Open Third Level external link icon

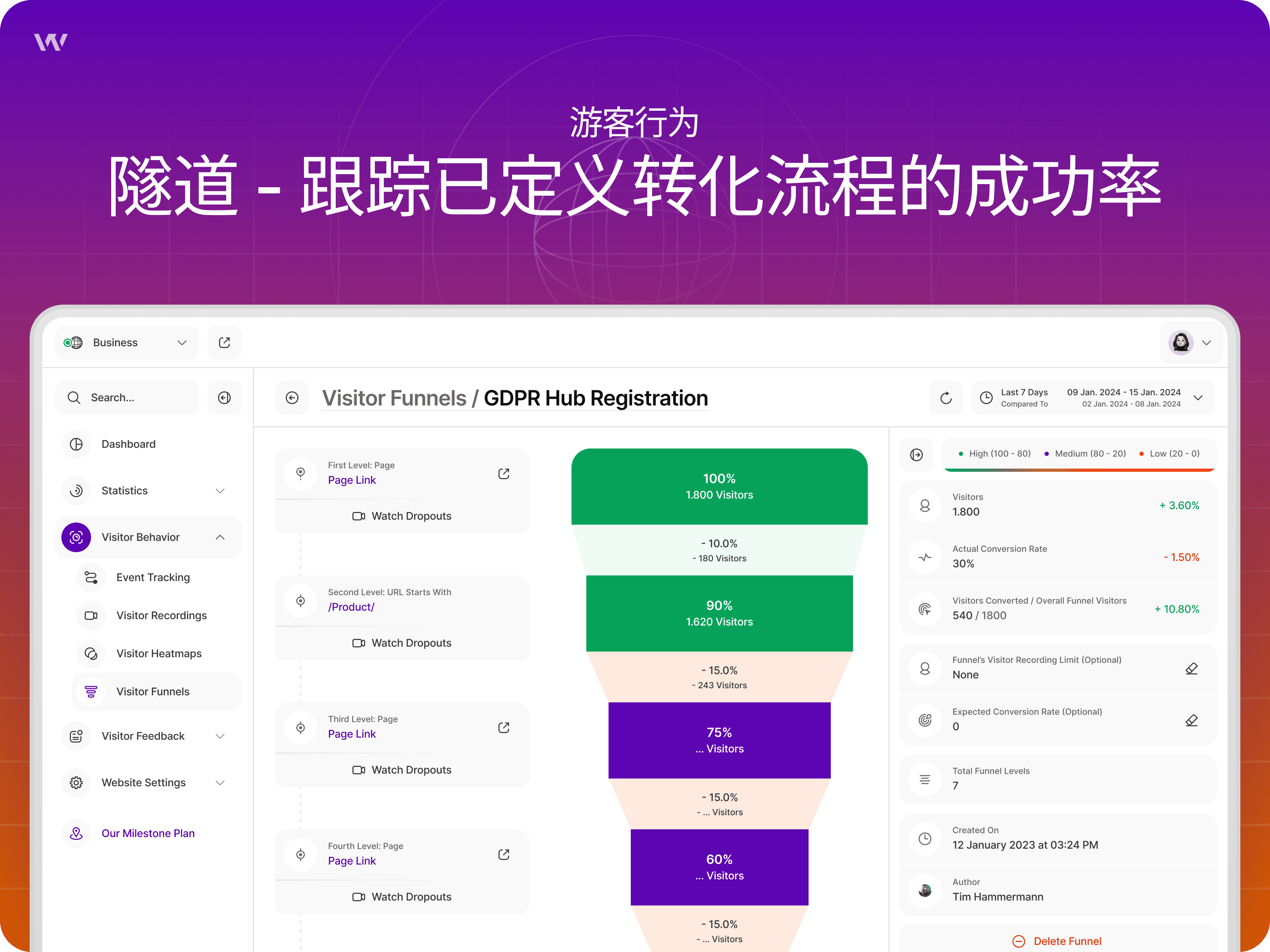(x=503, y=728)
